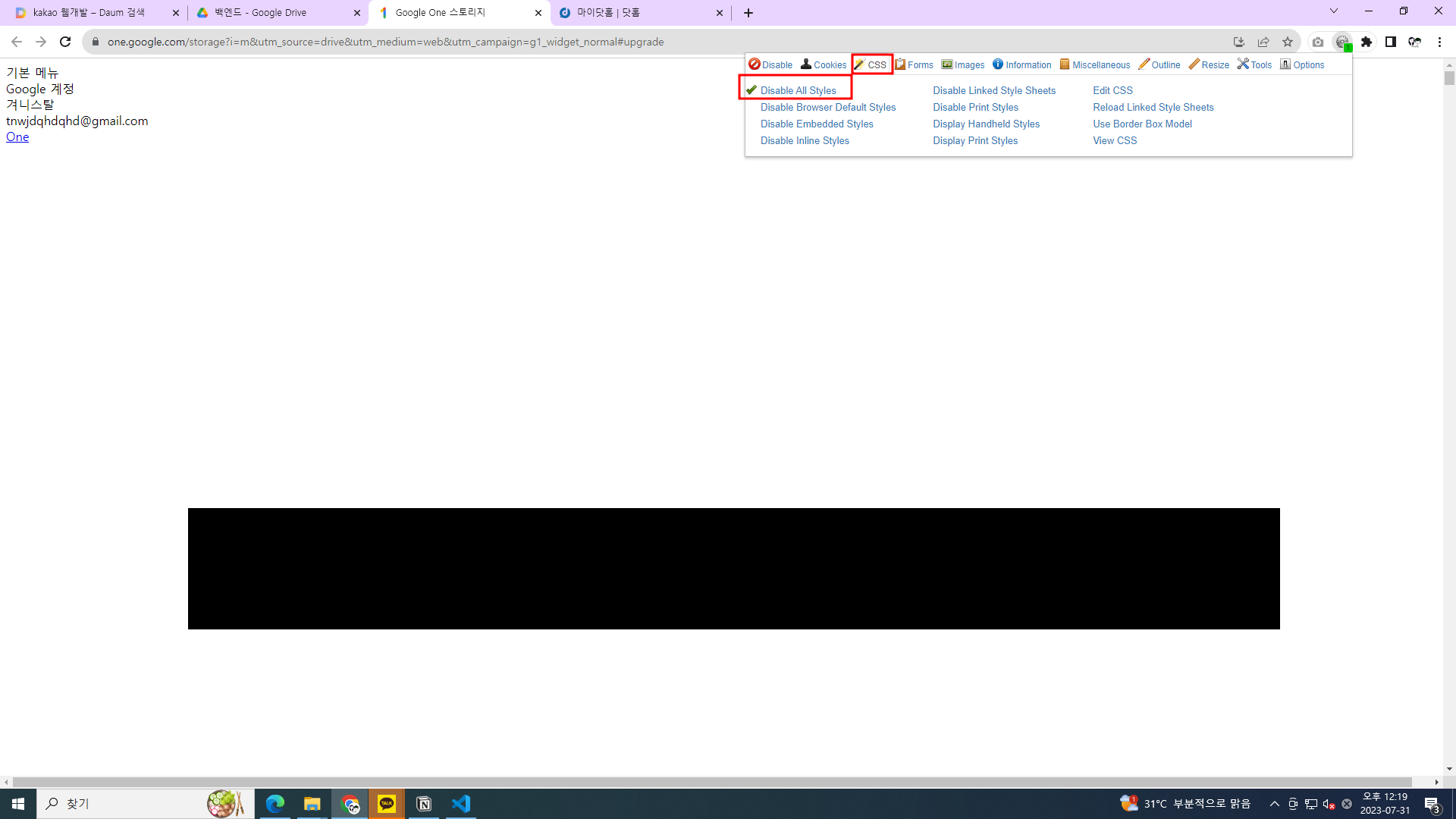Image resolution: width=1456 pixels, height=819 pixels.
Task: Open Chrome three-dot menu
Action: (1439, 42)
